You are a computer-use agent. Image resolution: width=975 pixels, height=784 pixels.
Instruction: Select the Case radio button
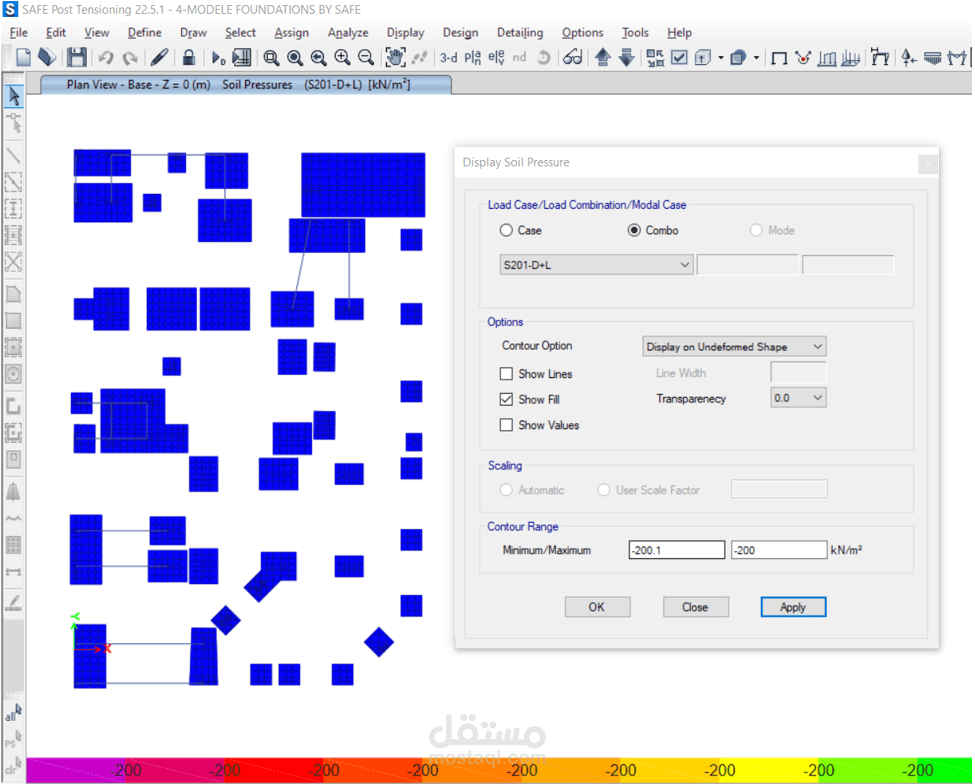tap(506, 231)
